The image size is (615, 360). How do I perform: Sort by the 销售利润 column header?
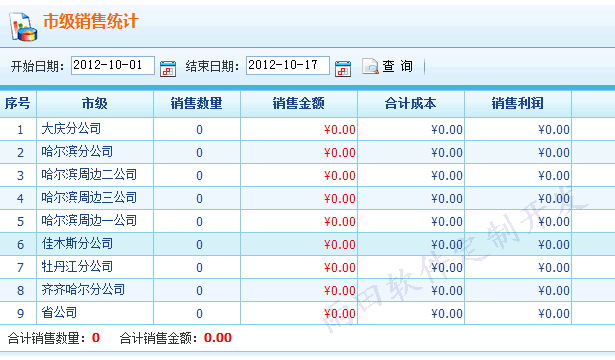point(518,104)
